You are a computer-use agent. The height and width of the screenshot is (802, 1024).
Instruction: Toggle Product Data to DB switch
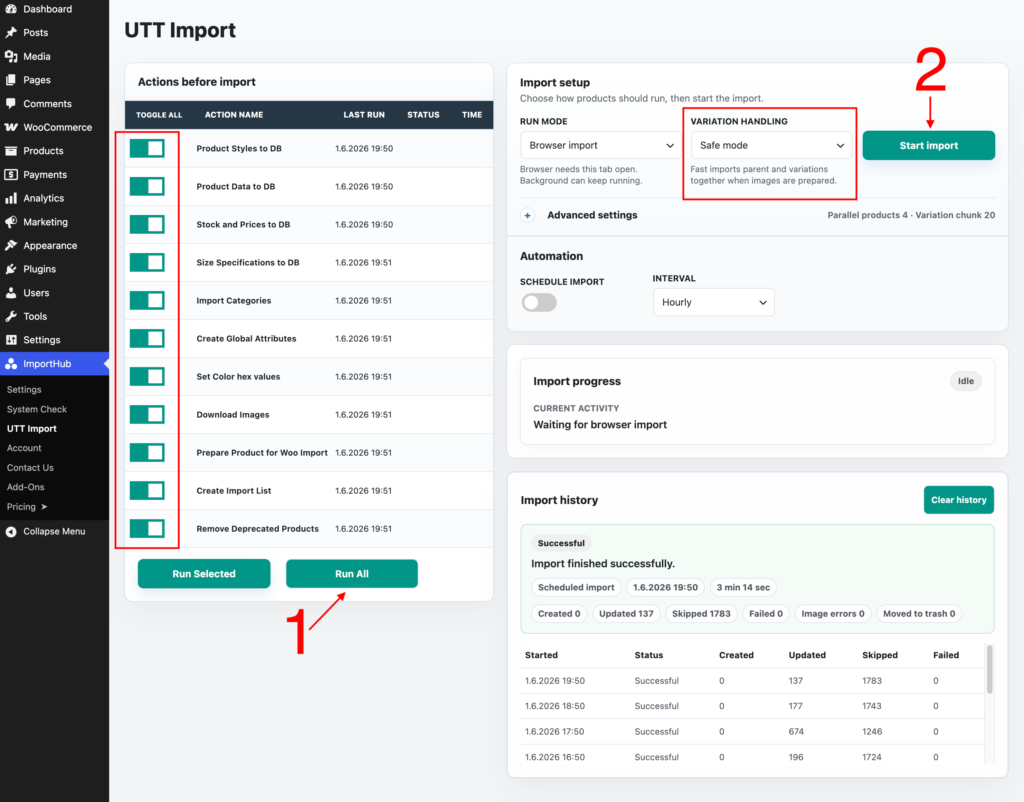tap(147, 186)
